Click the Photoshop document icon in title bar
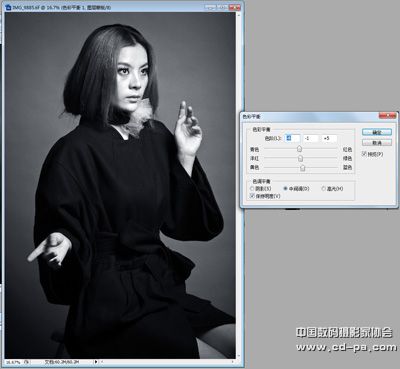The image size is (400, 369). (9, 7)
